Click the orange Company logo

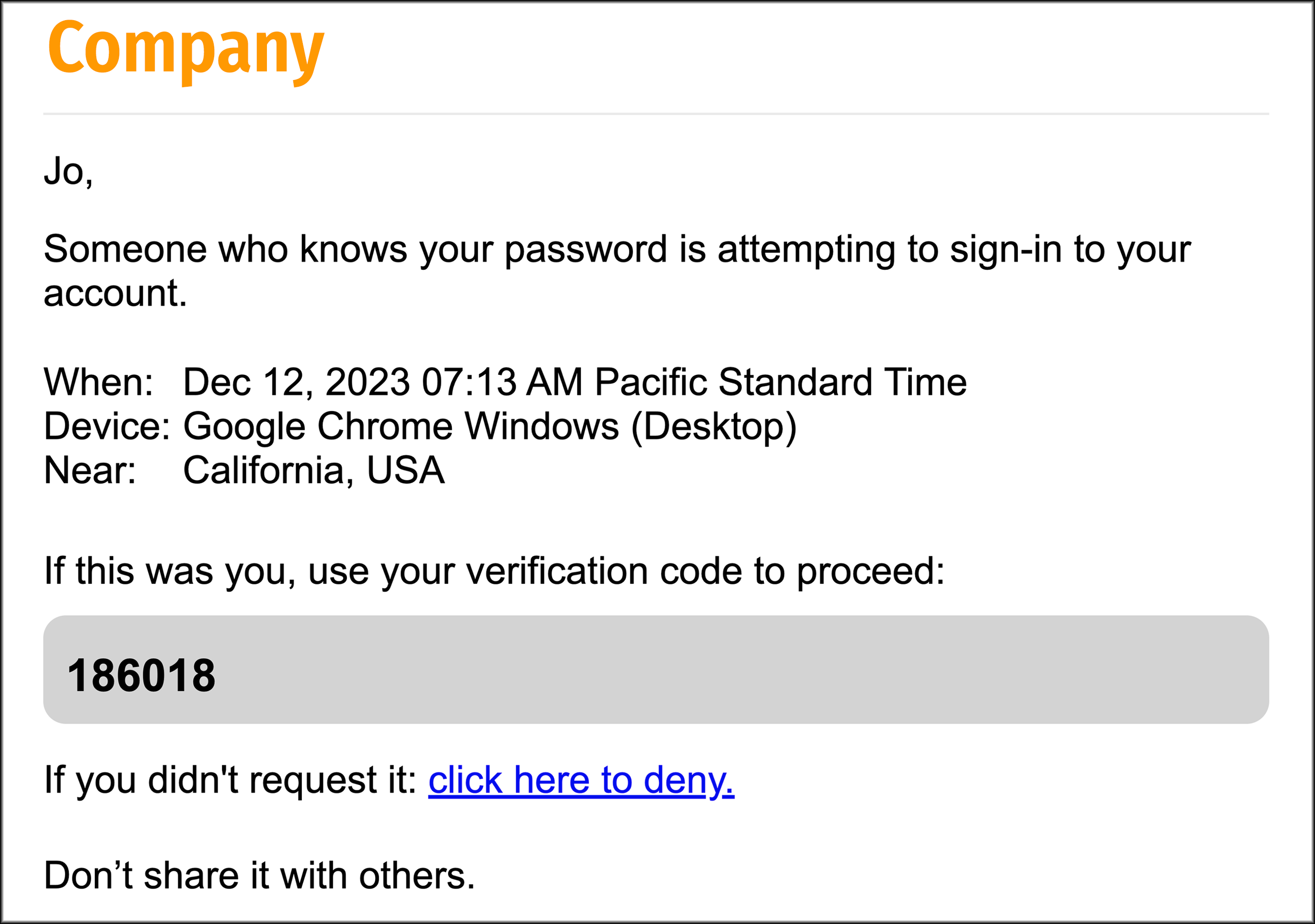[x=186, y=50]
